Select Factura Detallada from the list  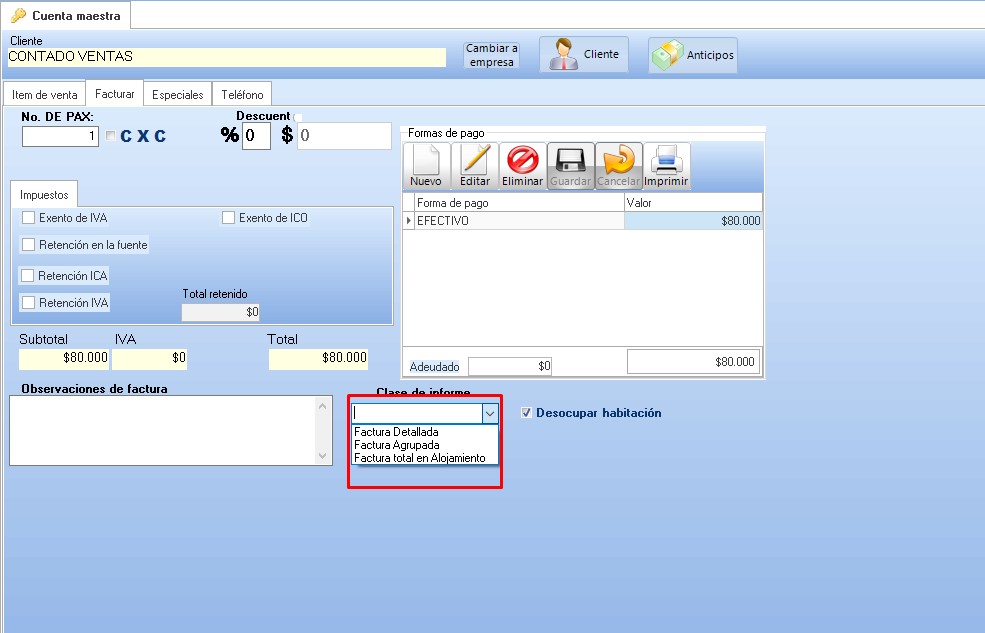click(x=396, y=432)
